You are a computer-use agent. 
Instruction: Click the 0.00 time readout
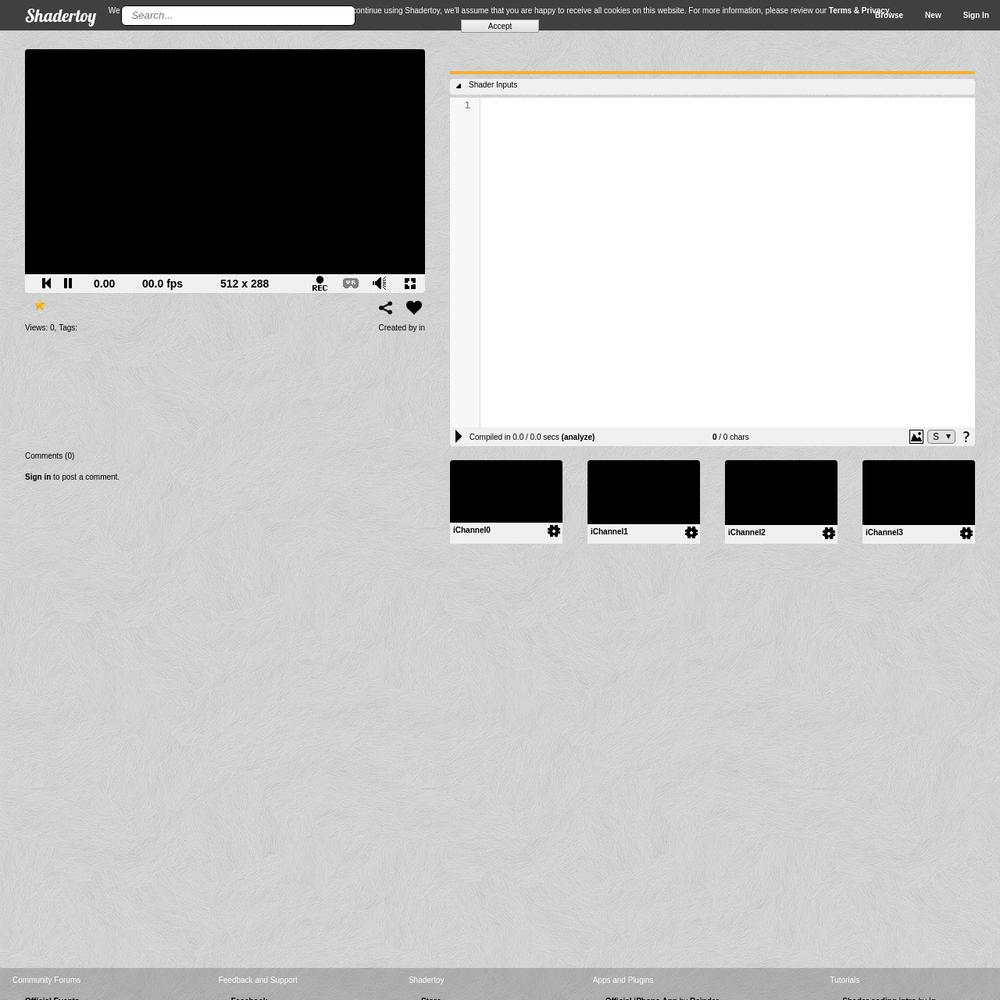click(104, 284)
